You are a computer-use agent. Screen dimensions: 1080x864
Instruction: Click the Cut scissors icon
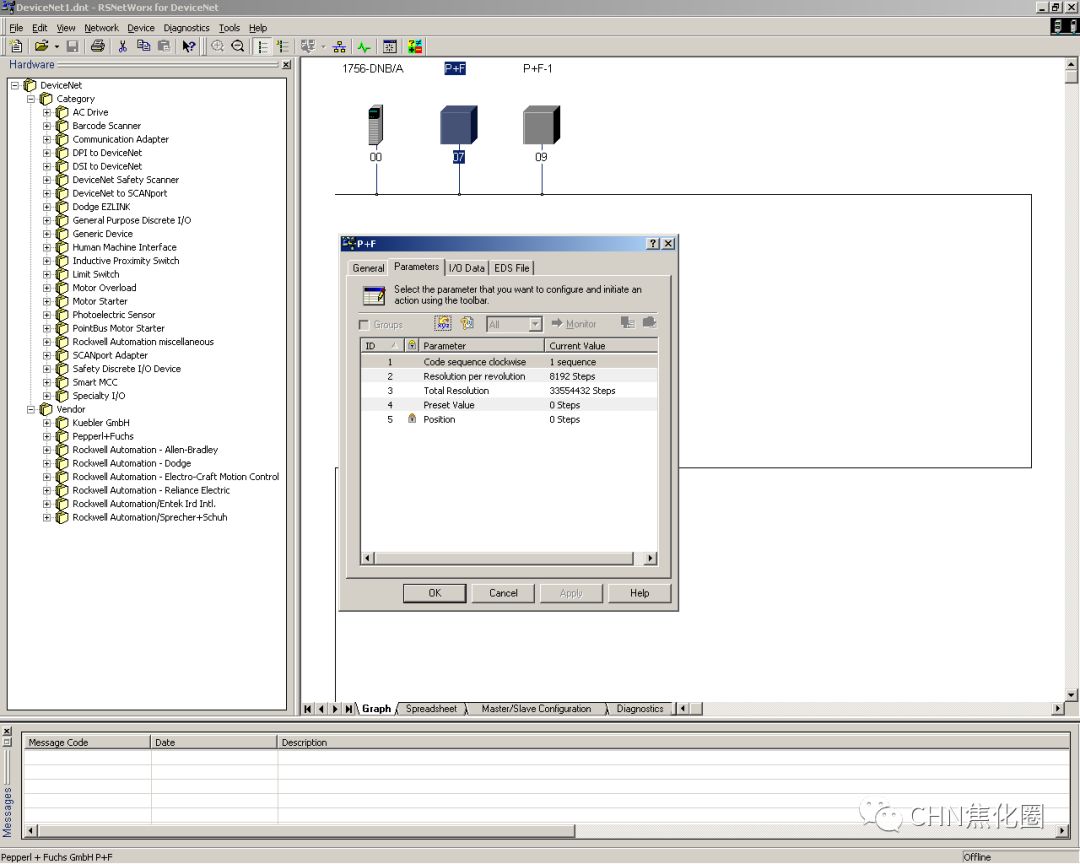click(x=123, y=46)
